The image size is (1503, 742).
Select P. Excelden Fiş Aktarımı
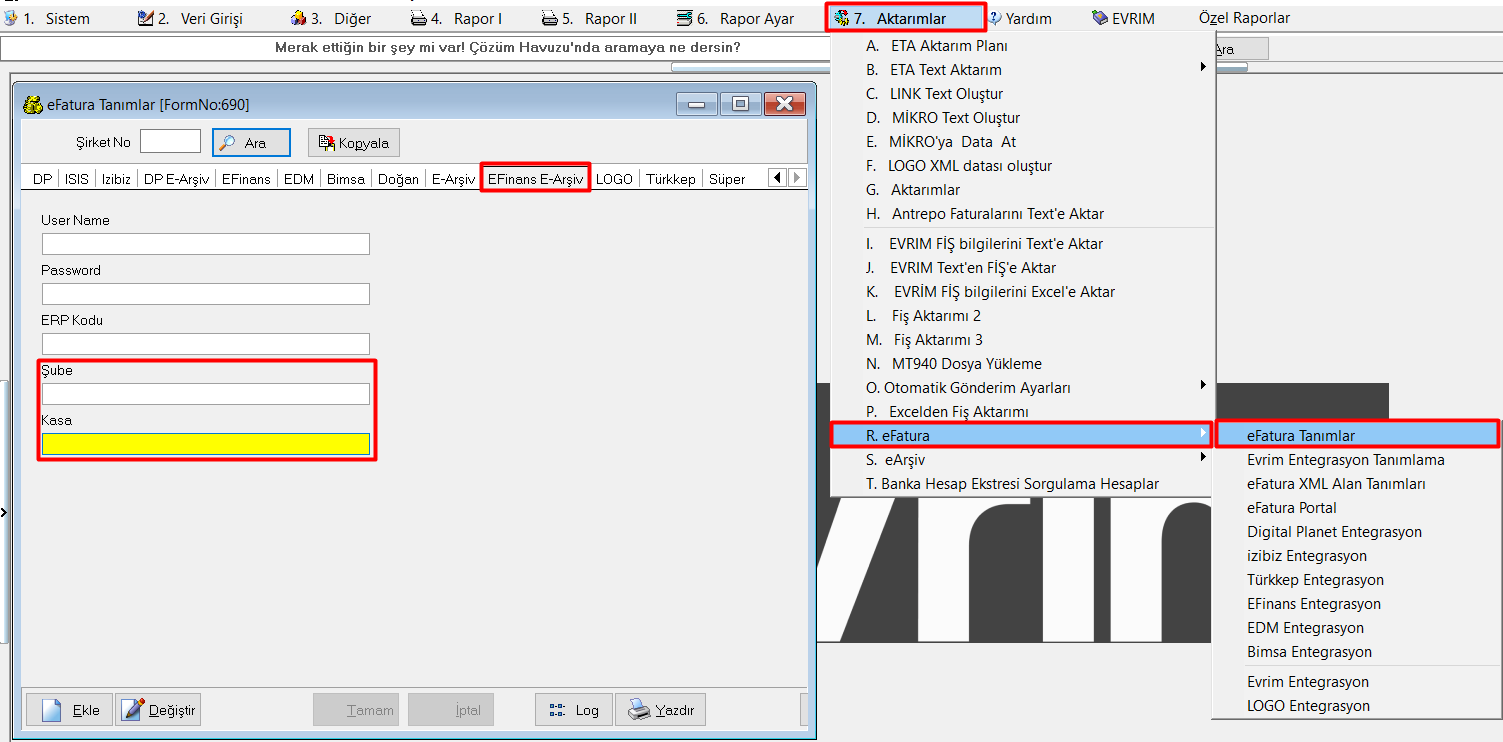[1022, 412]
